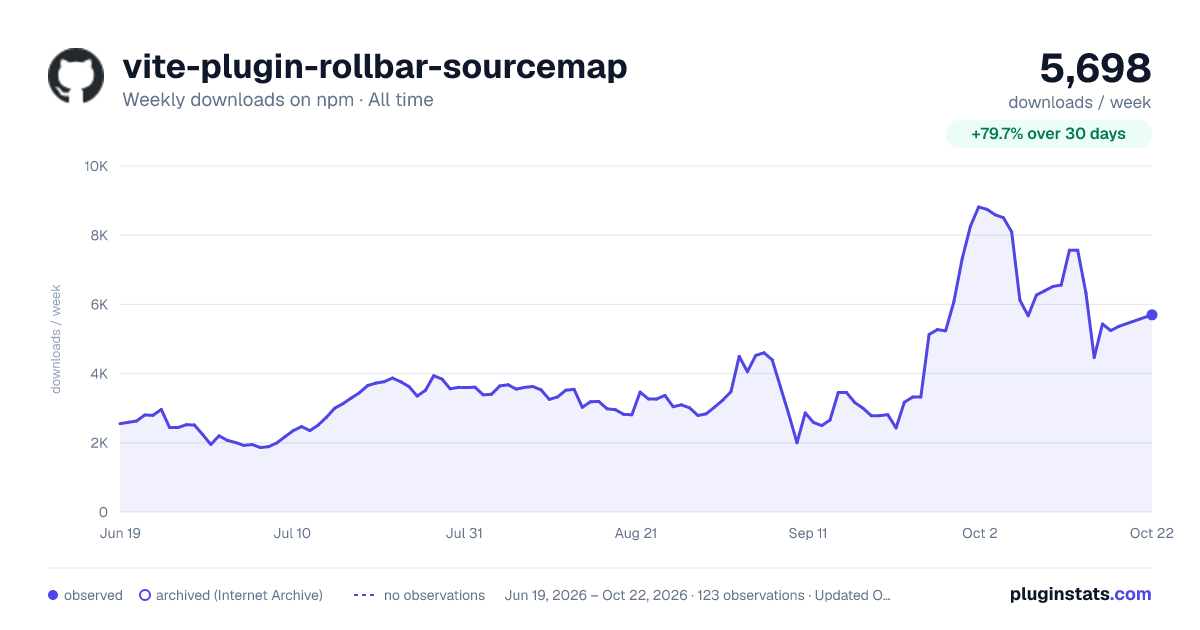
Task: Click the Sep 11 x-axis label
Action: click(808, 533)
